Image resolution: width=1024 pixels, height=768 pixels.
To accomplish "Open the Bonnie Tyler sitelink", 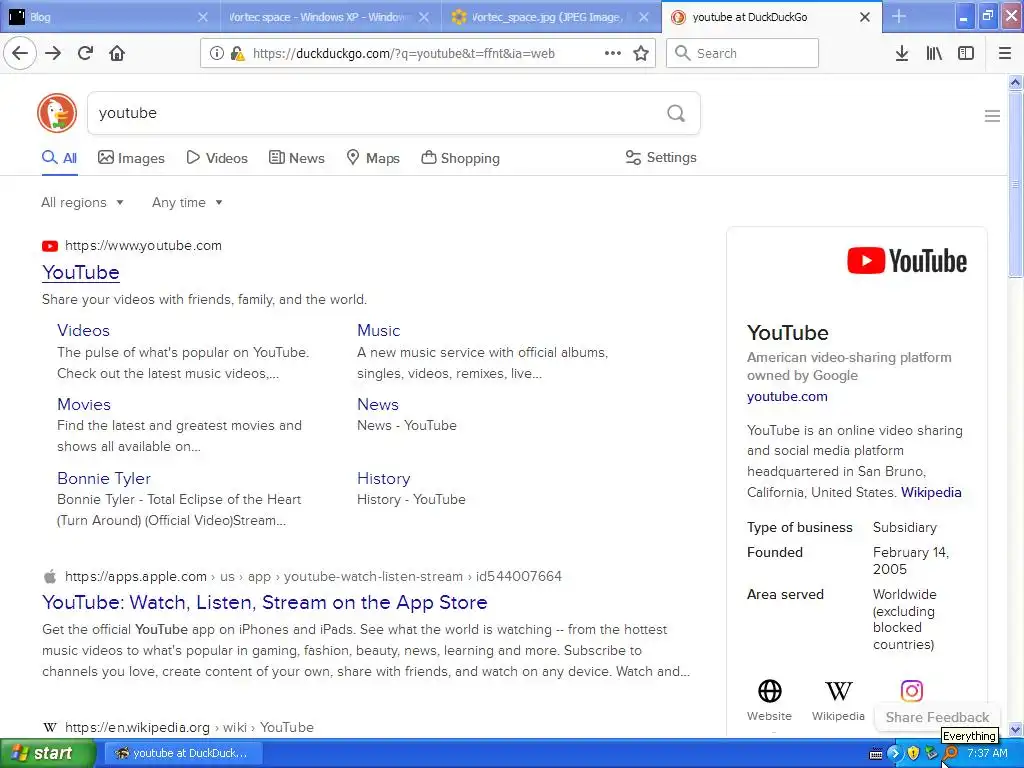I will pyautogui.click(x=104, y=478).
